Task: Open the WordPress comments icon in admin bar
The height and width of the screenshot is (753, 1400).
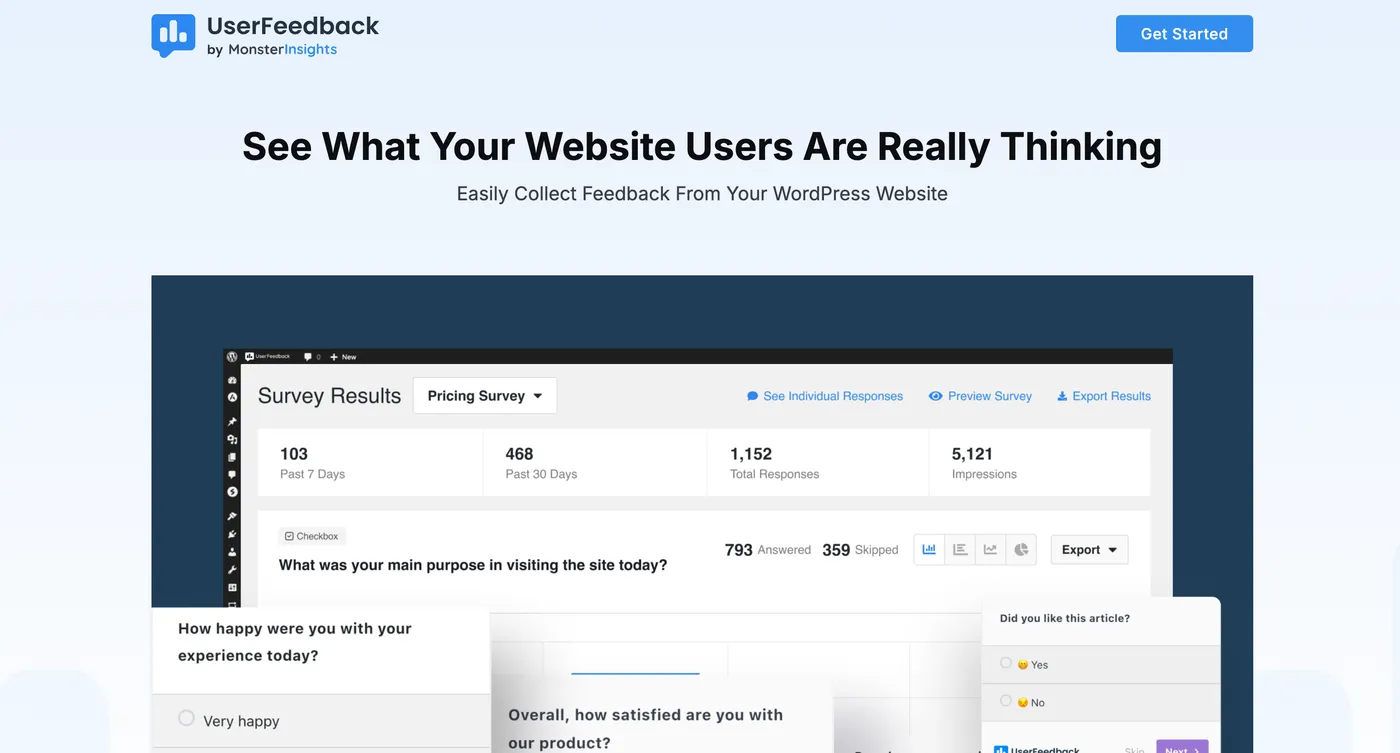Action: click(307, 356)
